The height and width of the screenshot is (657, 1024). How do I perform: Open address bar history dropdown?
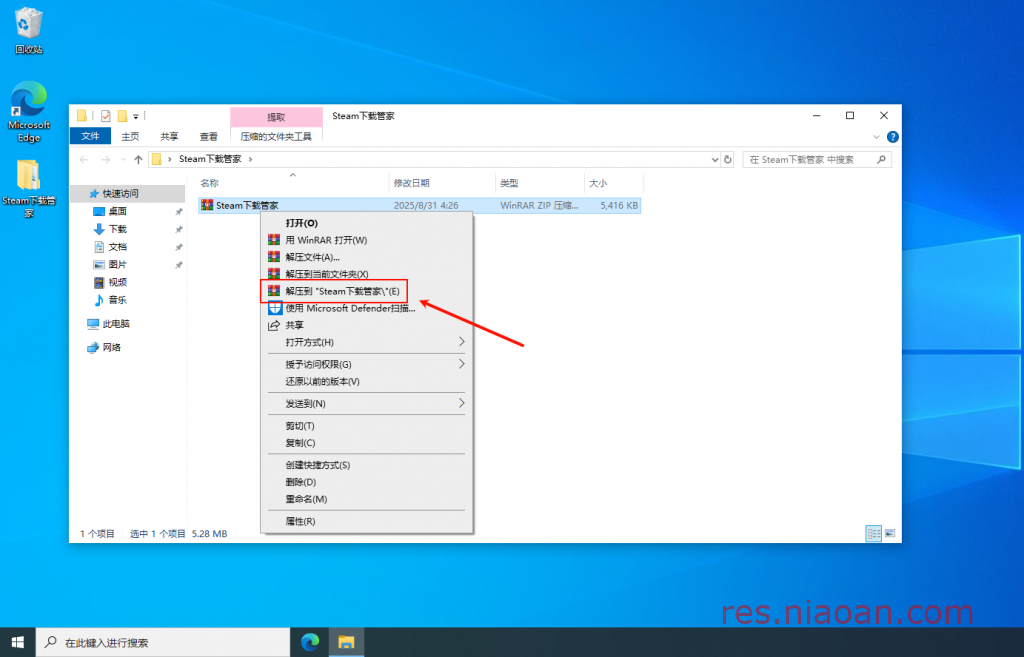[x=714, y=159]
